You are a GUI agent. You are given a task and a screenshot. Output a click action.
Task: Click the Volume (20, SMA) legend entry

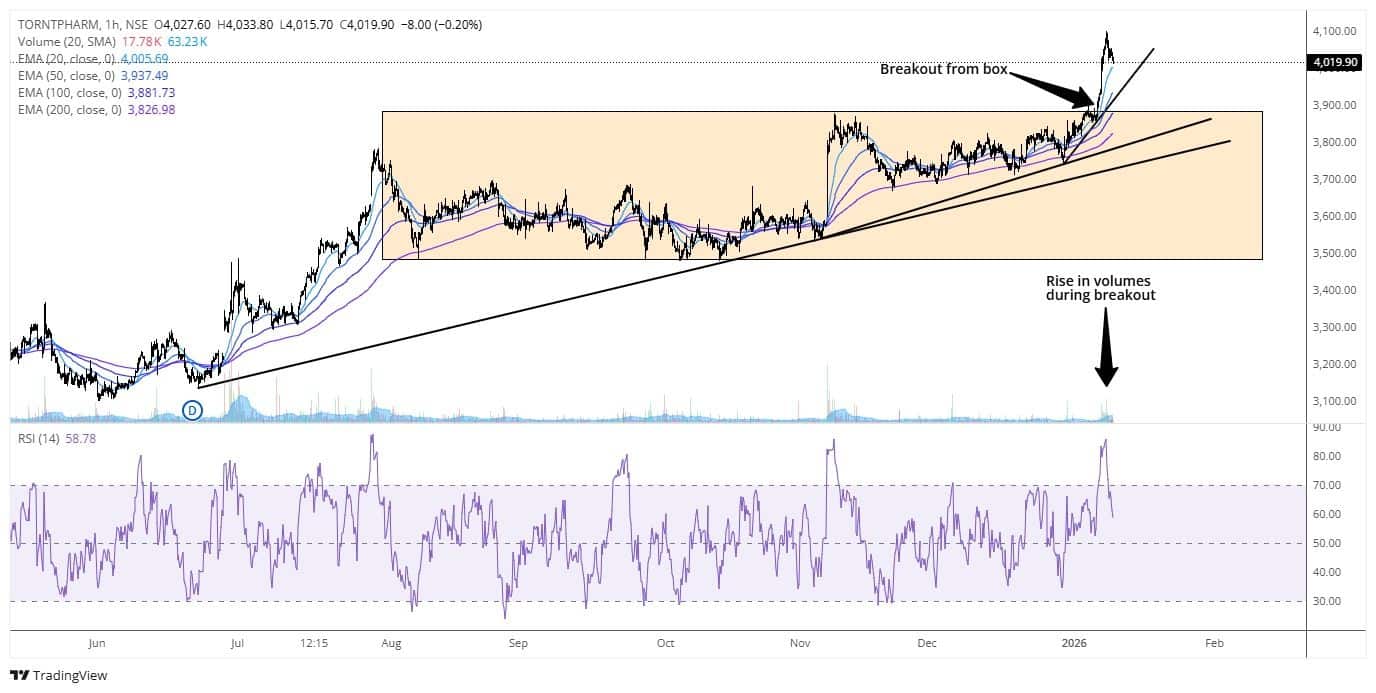pos(66,42)
